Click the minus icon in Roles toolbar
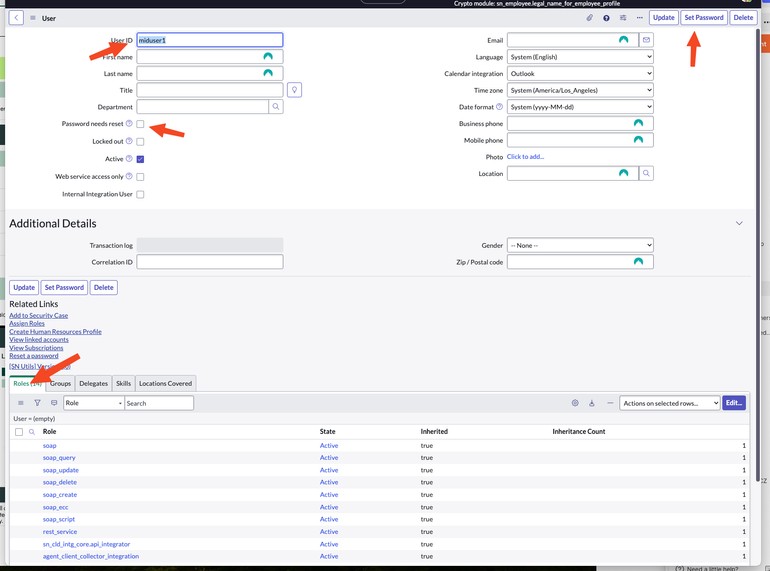The image size is (770, 571). click(x=610, y=403)
